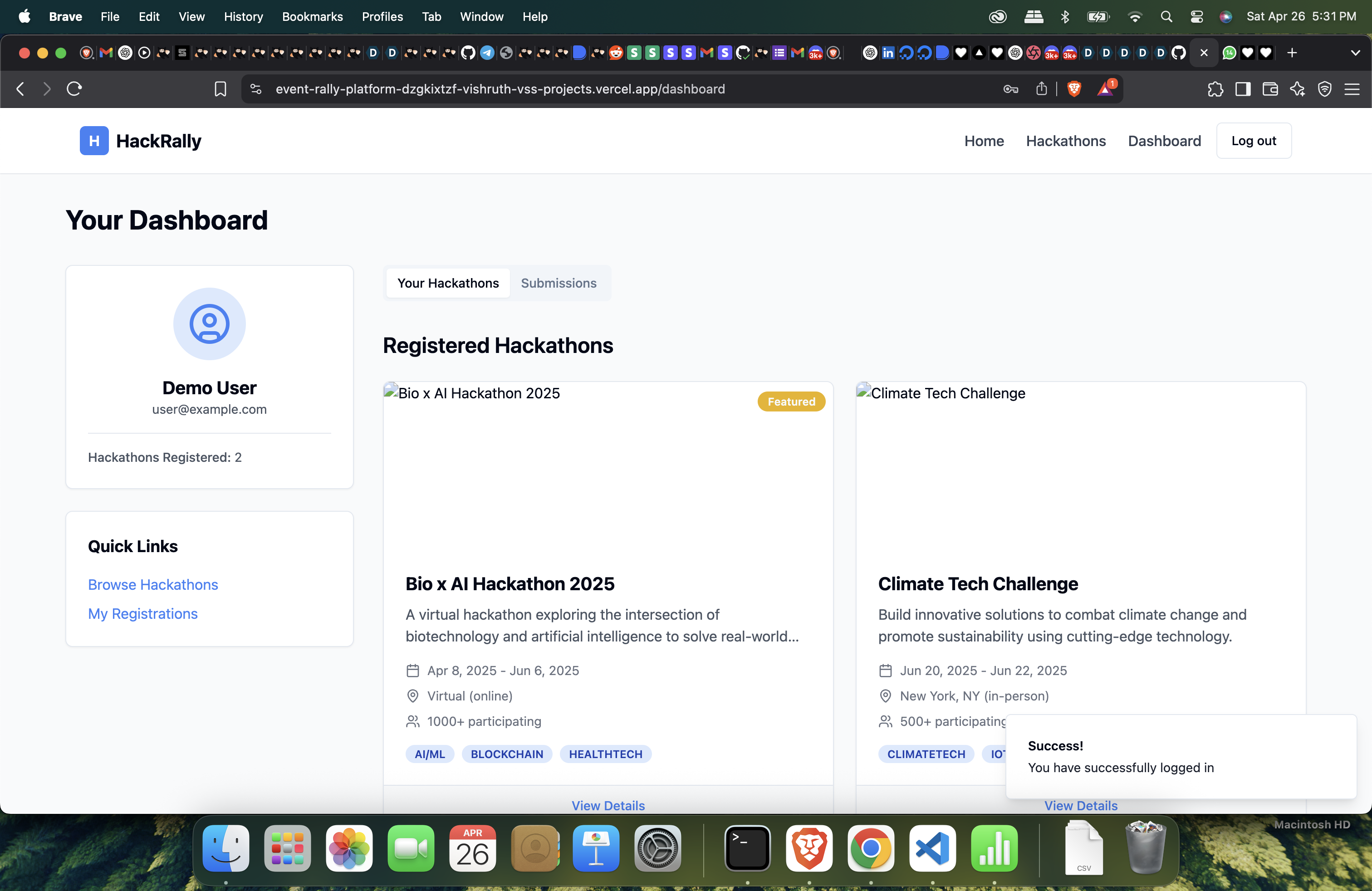Open the Browse Hackathons link
Screen dimensions: 1372x891
[153, 584]
